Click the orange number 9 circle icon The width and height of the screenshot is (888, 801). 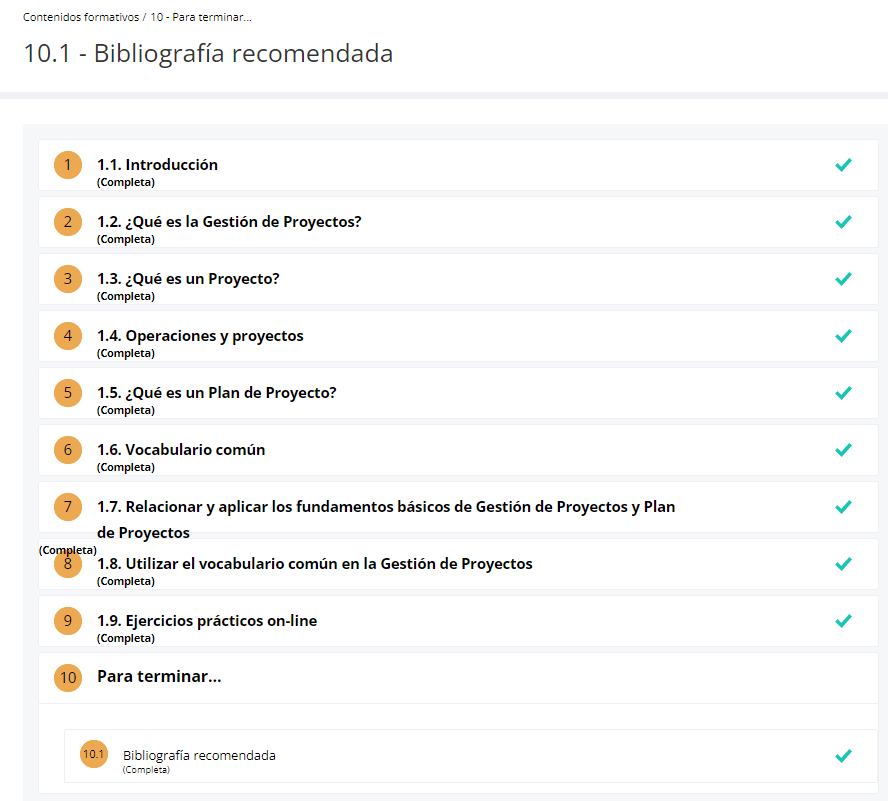tap(68, 621)
